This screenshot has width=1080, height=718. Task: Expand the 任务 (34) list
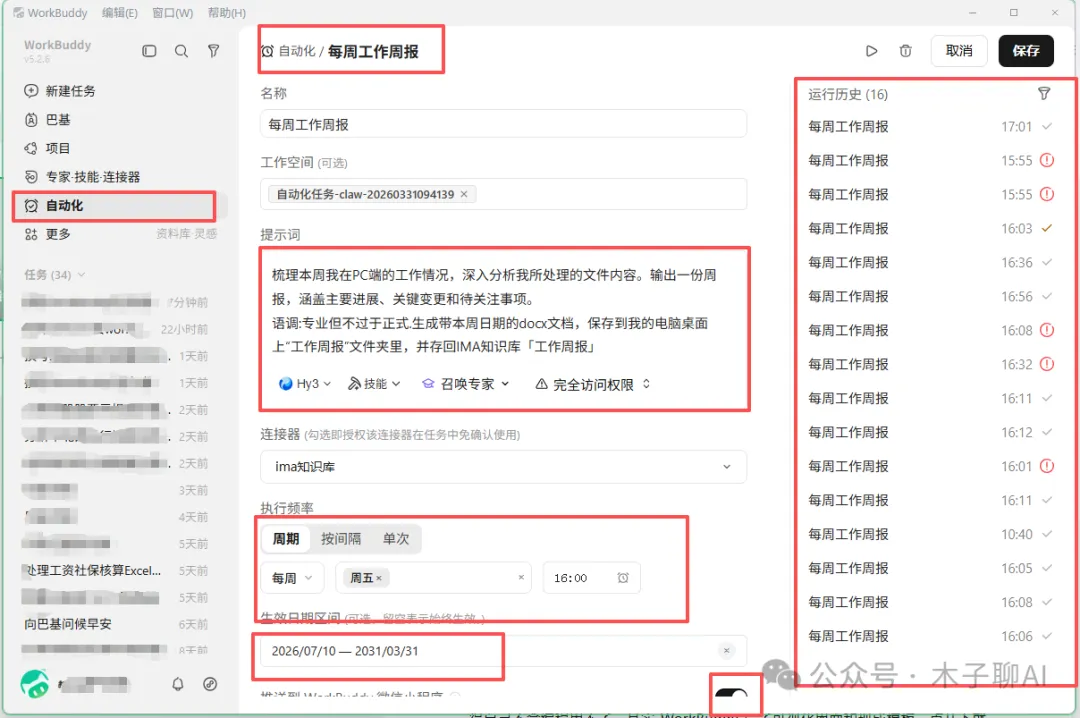pos(55,275)
